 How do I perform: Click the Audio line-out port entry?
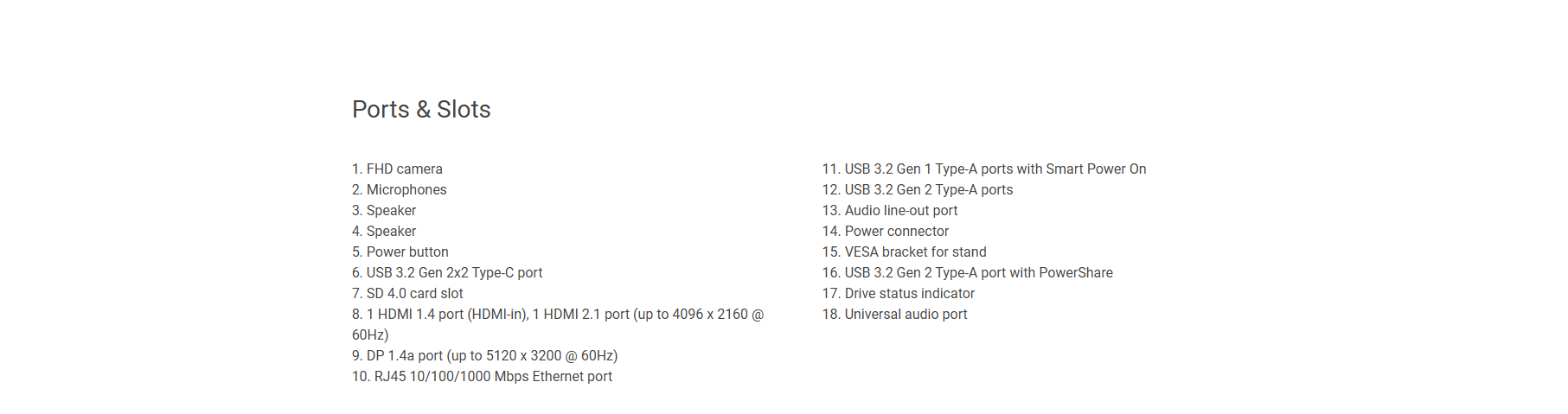tap(890, 211)
